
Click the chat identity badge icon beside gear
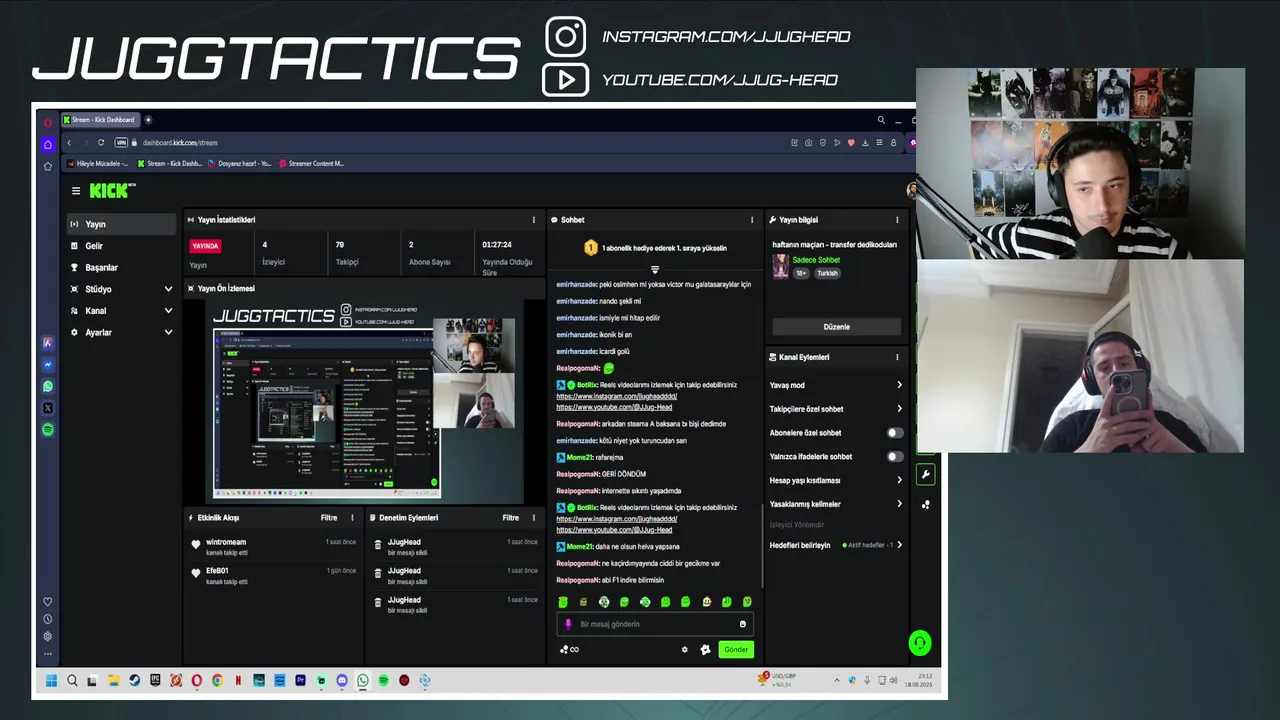[x=705, y=650]
